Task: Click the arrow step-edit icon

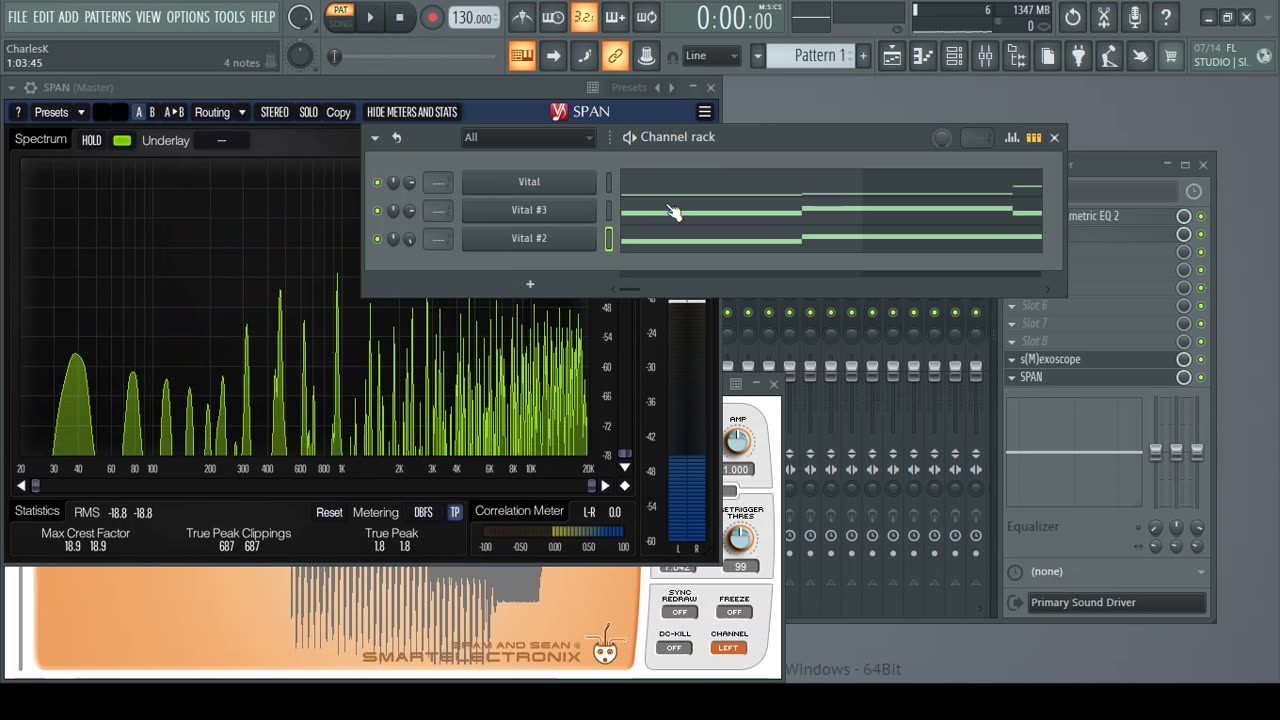Action: click(553, 56)
